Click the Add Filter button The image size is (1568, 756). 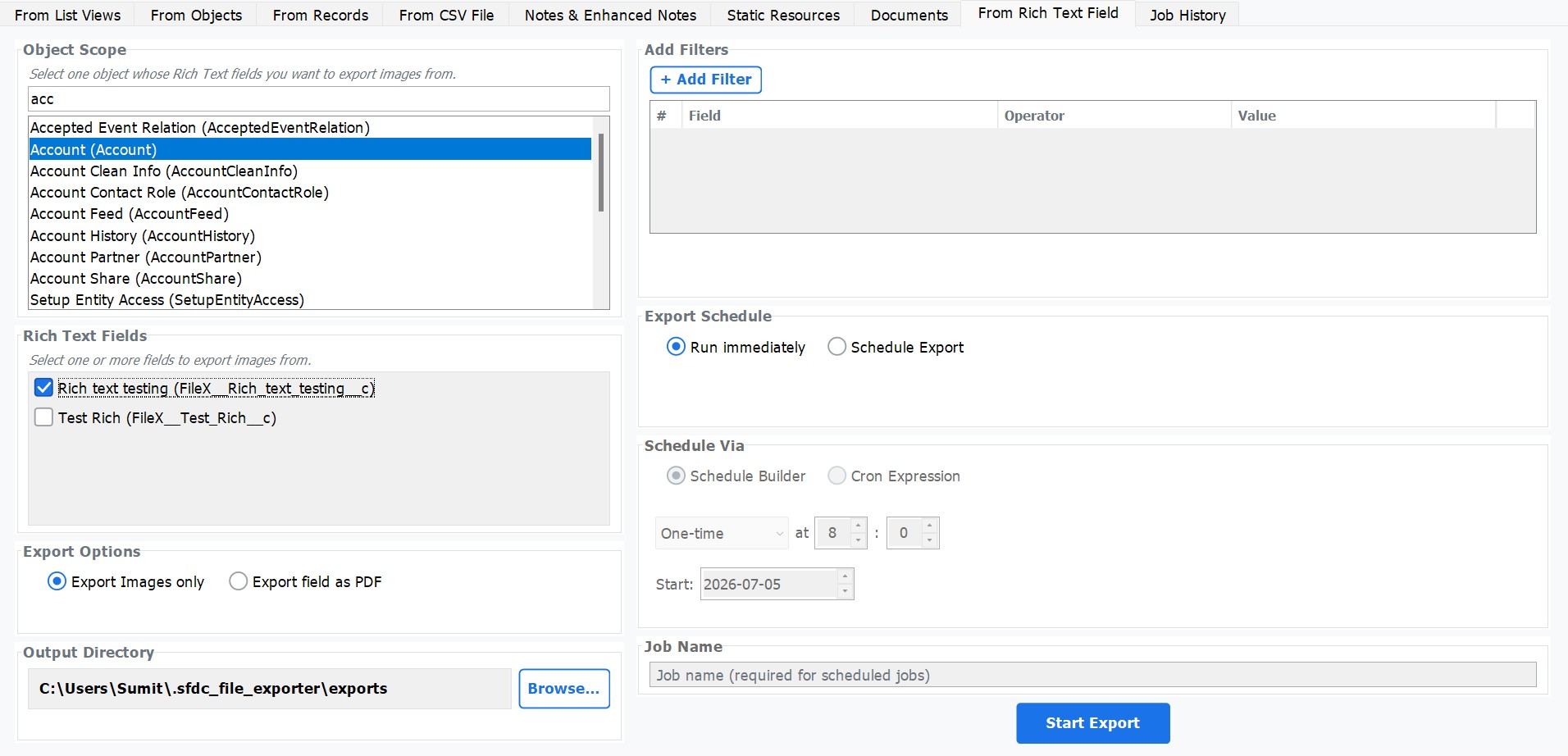click(706, 80)
